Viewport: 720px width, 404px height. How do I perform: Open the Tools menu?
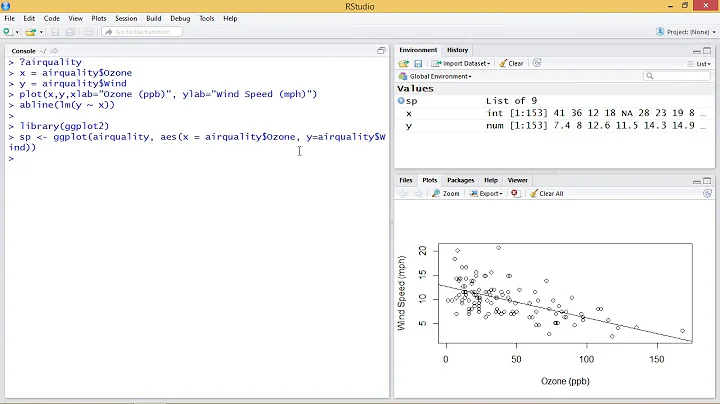pos(207,18)
